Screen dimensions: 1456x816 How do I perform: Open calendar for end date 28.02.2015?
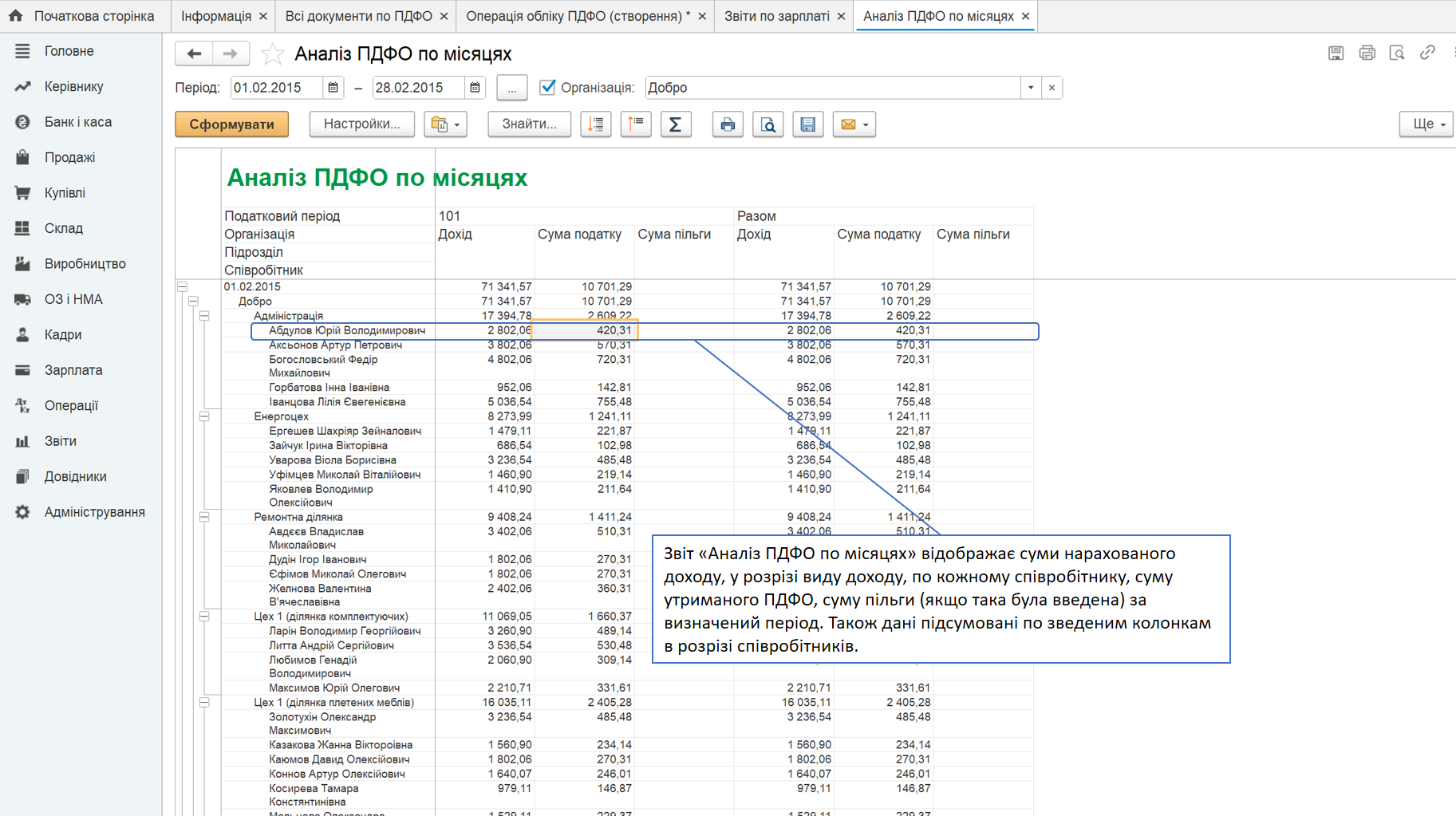(475, 88)
